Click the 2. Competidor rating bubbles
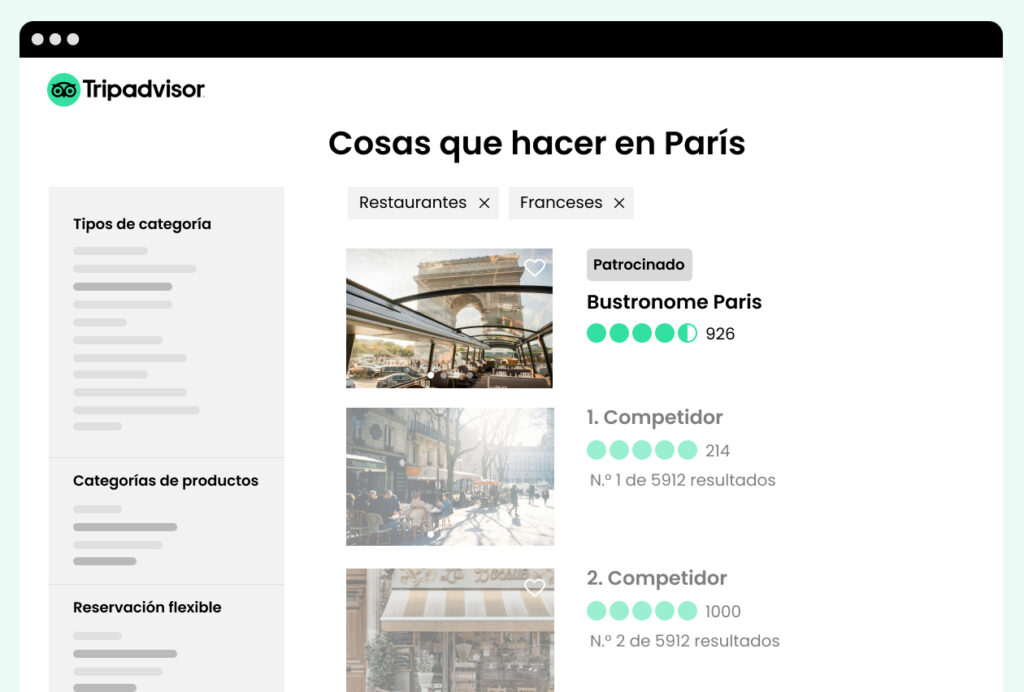Viewport: 1024px width, 692px height. pos(642,610)
